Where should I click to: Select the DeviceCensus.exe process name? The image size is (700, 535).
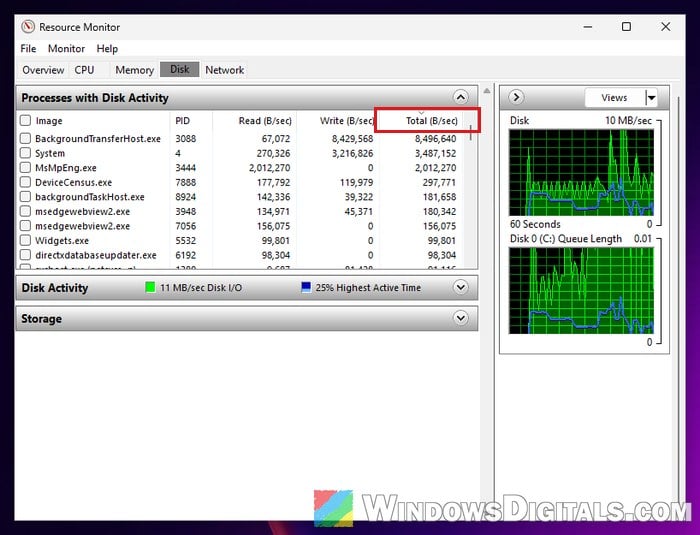point(73,182)
